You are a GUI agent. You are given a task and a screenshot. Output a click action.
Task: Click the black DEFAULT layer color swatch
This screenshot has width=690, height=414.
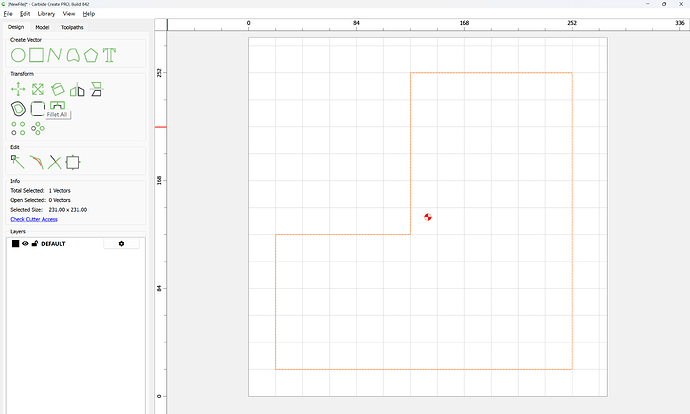pos(15,243)
